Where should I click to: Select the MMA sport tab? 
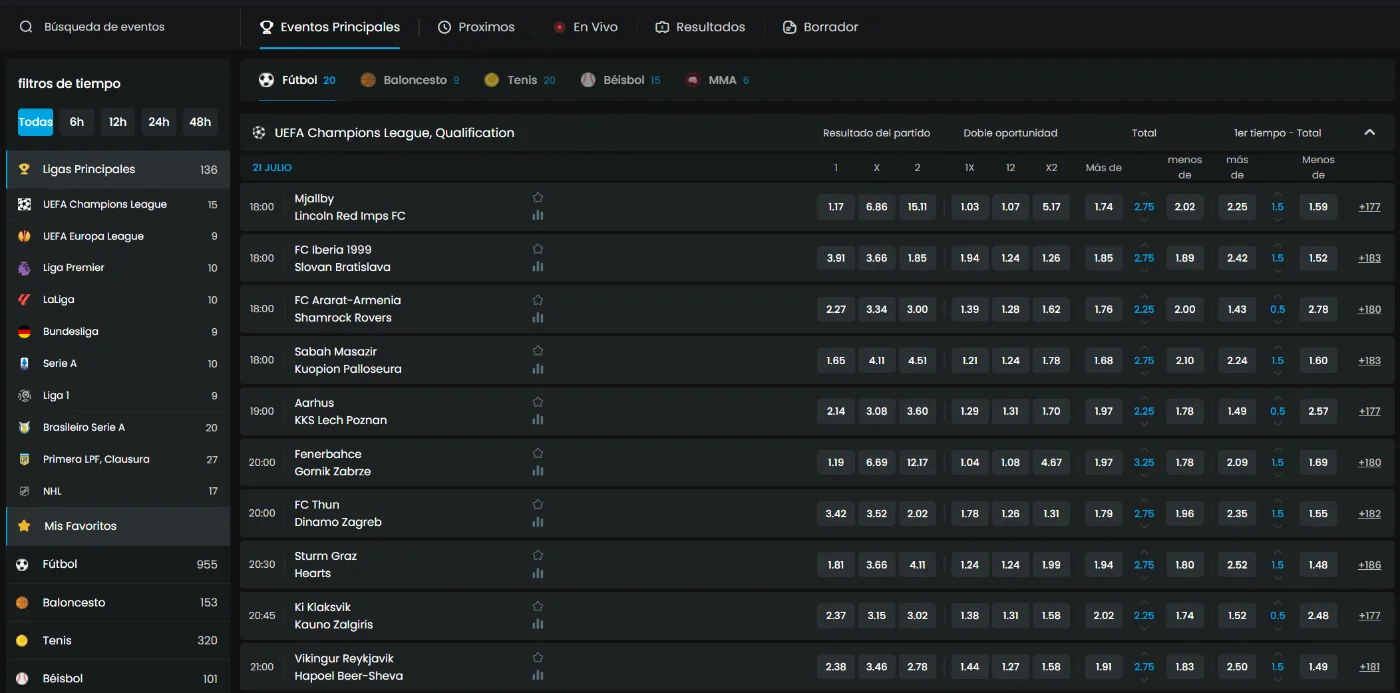[x=717, y=80]
